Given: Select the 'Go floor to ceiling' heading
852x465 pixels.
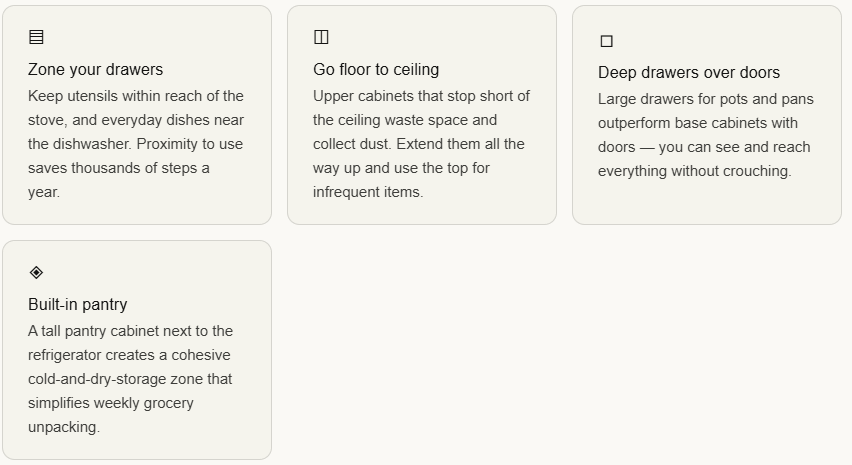Looking at the screenshot, I should [x=376, y=70].
